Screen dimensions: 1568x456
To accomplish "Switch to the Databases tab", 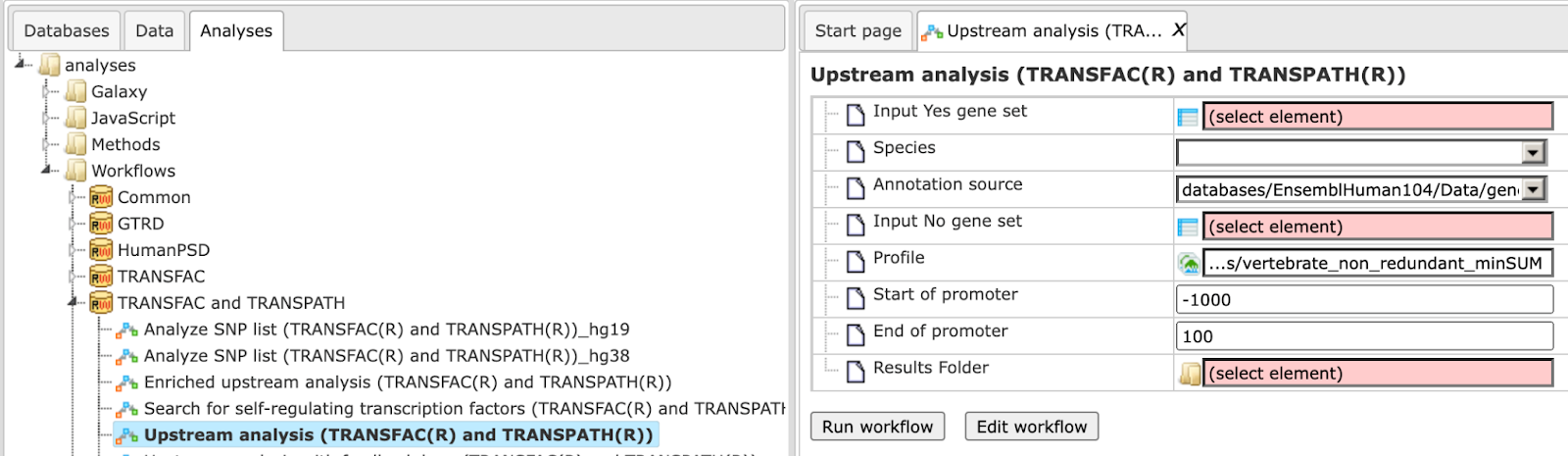I will (x=67, y=30).
